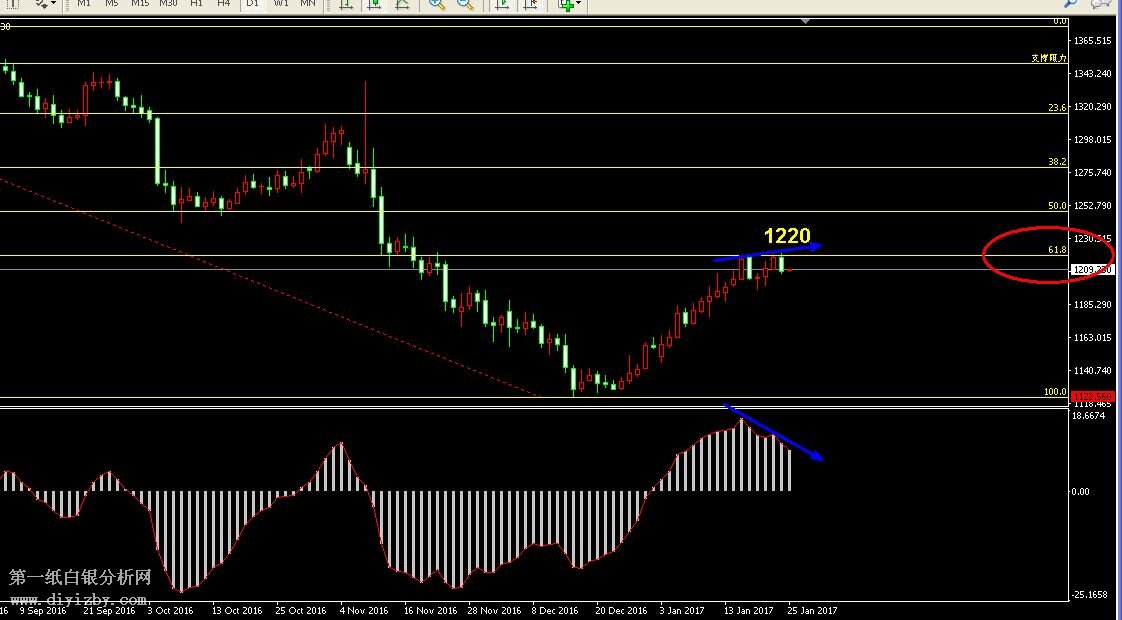Switch chart to bar chart mode
The image size is (1122, 620).
(x=346, y=4)
